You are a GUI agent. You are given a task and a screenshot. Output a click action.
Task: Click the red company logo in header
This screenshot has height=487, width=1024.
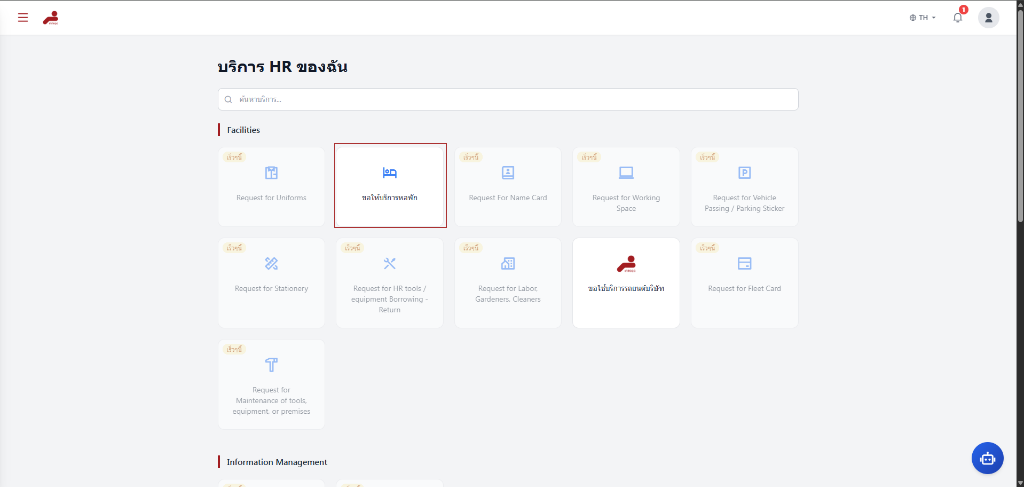(50, 18)
